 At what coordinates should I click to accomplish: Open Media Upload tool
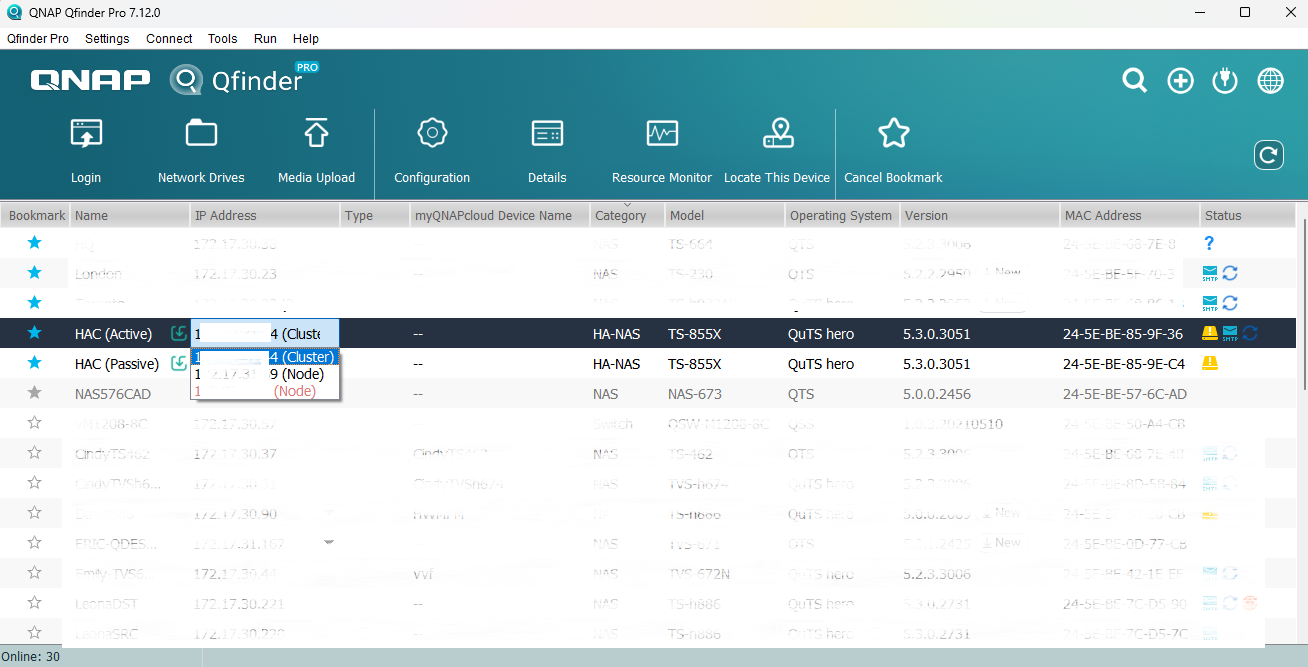(x=316, y=150)
